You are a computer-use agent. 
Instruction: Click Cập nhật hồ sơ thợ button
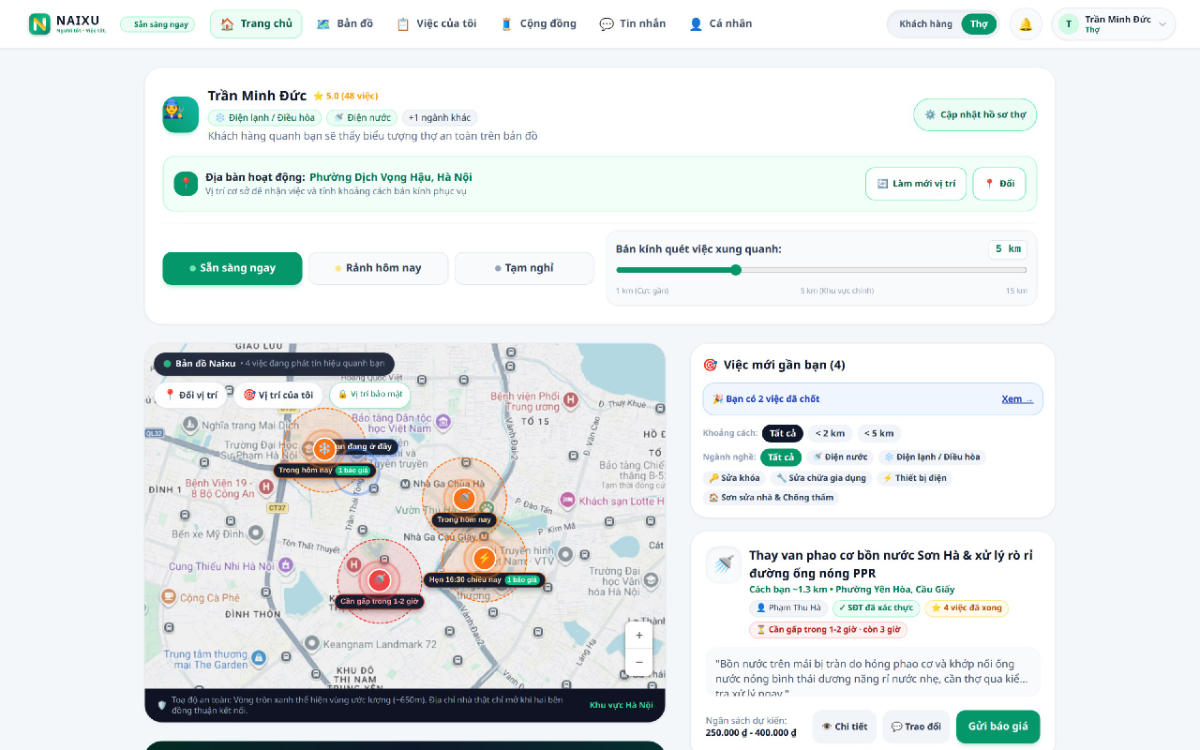pos(975,115)
